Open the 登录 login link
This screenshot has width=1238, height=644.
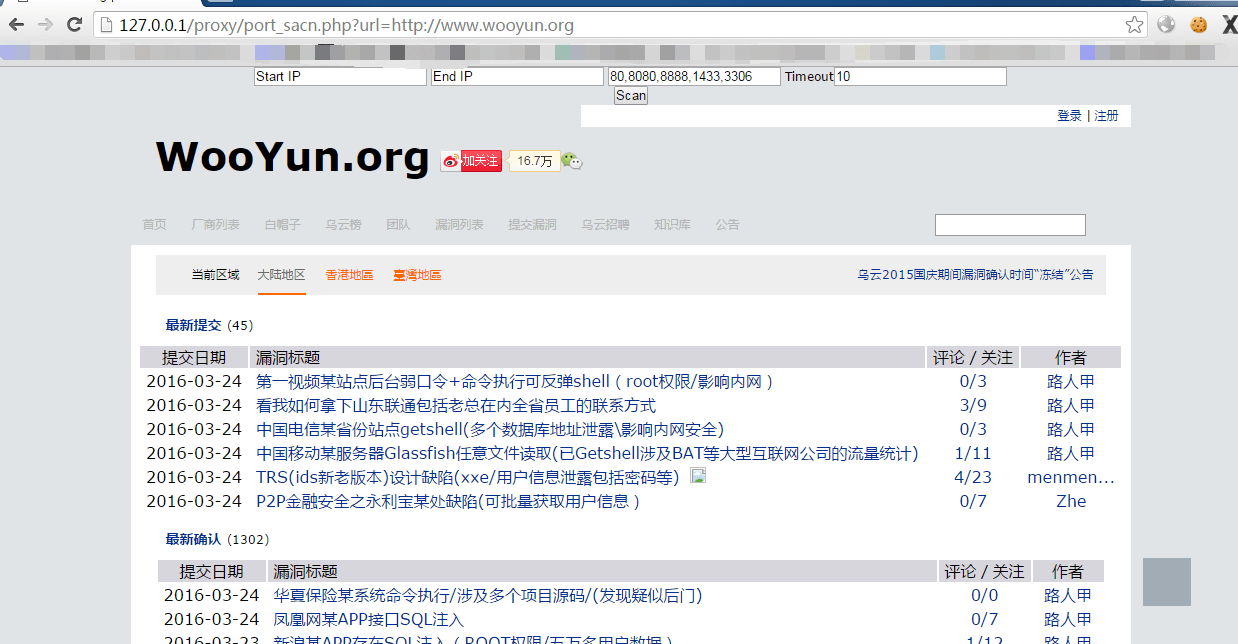tap(1069, 116)
